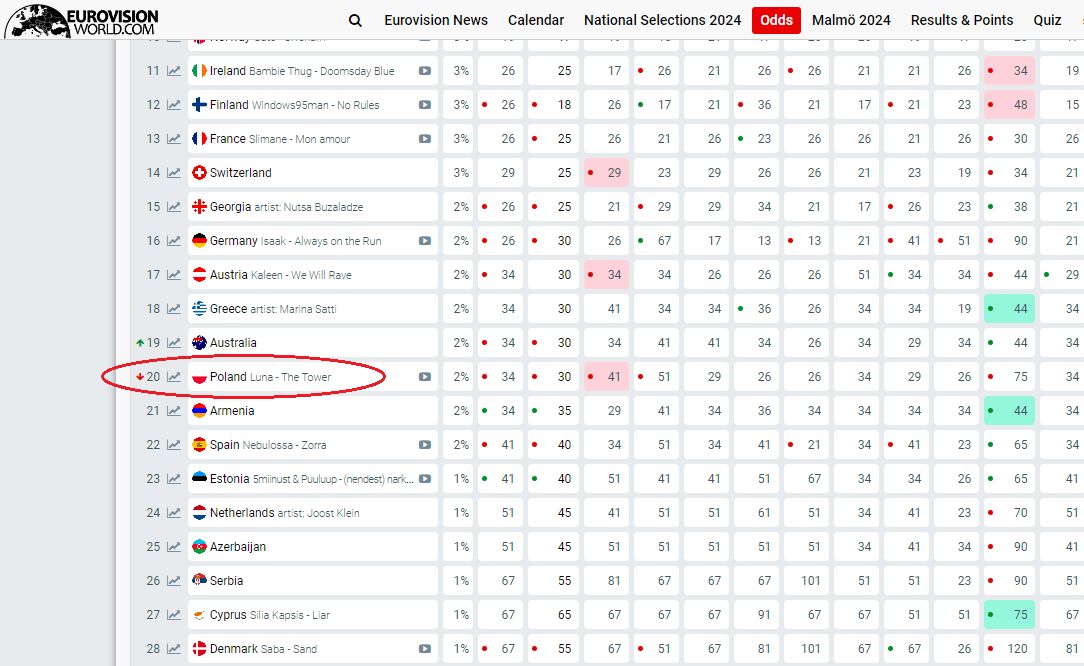Screen dimensions: 1084x666
Task: Click Armenia's green highlighted 44 odds cell
Action: pos(1009,411)
